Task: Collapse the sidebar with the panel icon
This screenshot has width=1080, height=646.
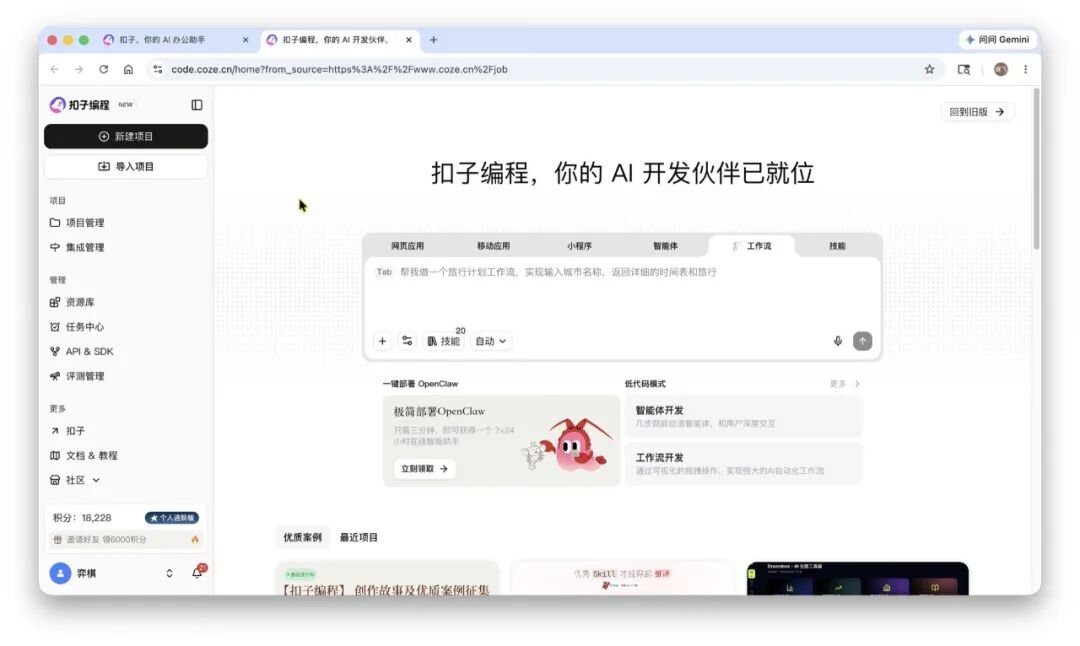Action: [197, 105]
